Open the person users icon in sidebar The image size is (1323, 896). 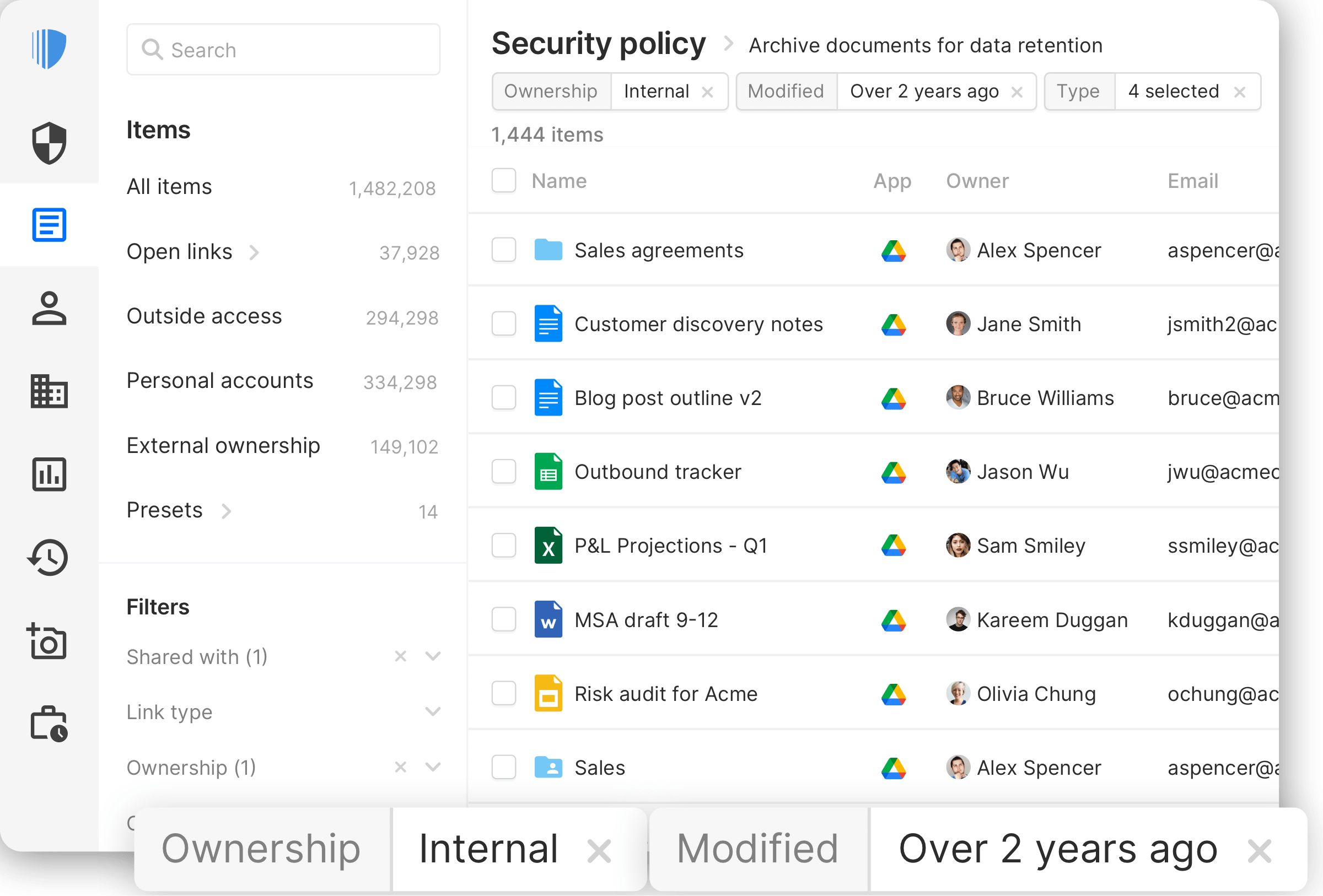click(49, 309)
